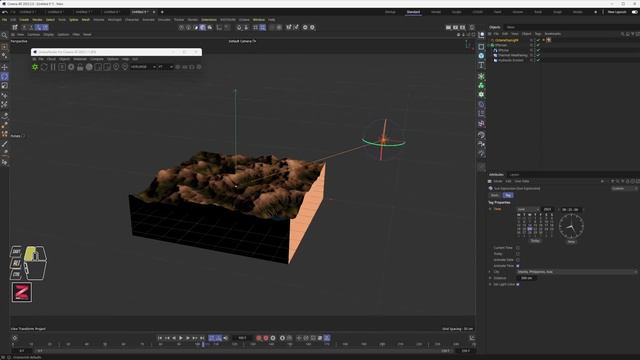
Task: Go to end of animation button
Action: tap(202, 338)
